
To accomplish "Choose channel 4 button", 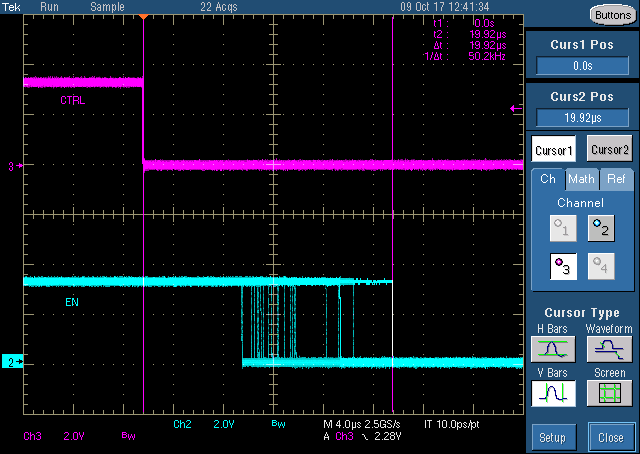I will (601, 266).
